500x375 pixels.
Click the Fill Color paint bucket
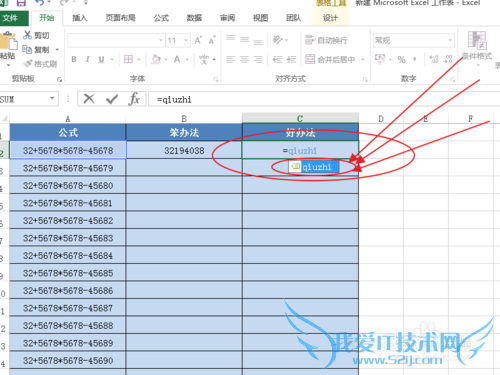[x=156, y=59]
